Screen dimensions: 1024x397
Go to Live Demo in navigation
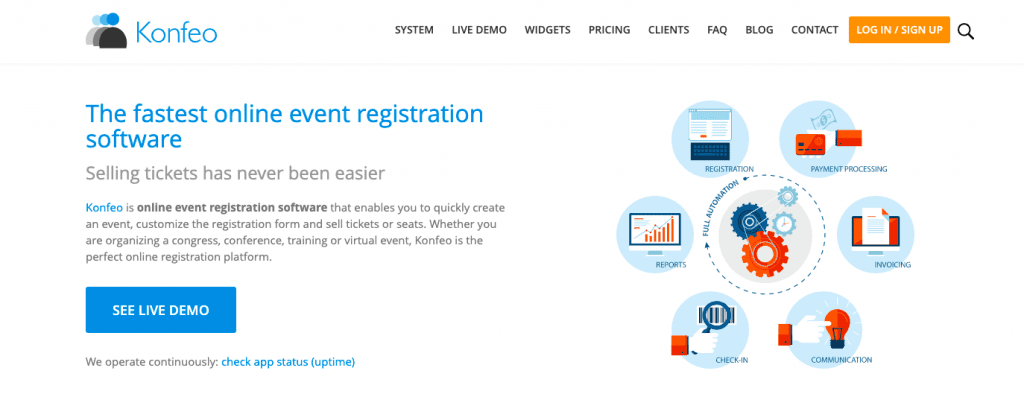tap(479, 30)
